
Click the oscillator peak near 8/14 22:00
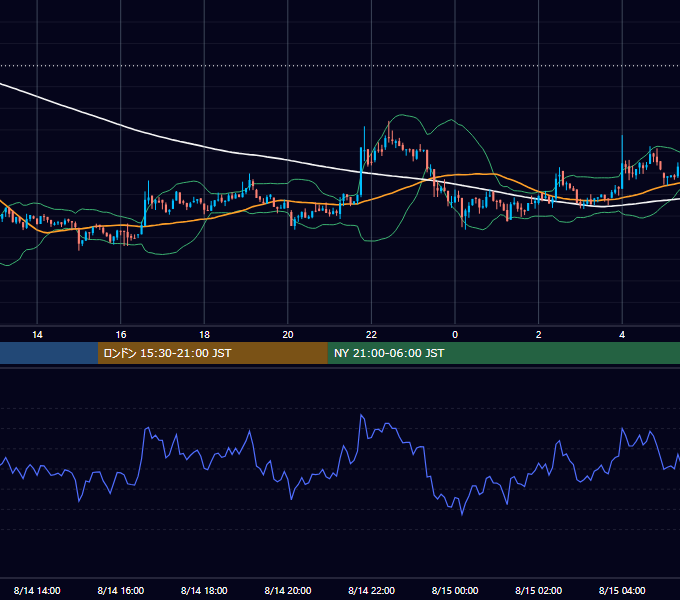coord(361,415)
